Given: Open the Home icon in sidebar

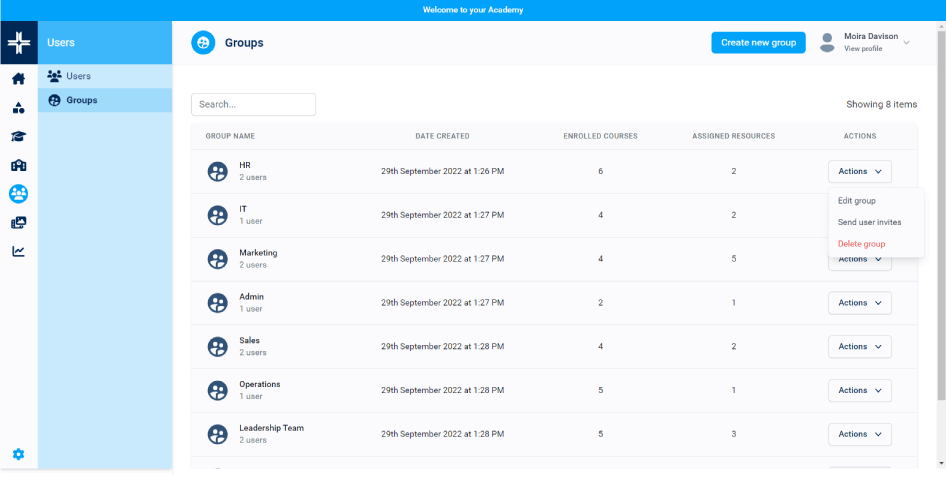Looking at the screenshot, I should (x=18, y=79).
